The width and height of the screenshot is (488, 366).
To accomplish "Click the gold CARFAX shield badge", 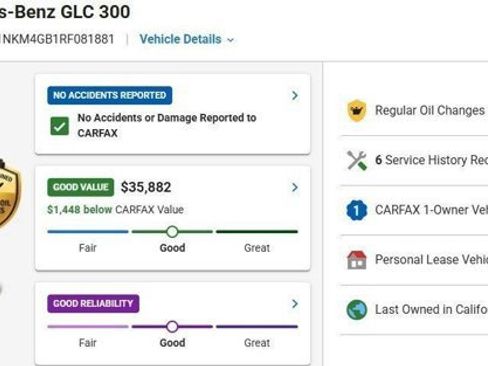I will tap(9, 193).
